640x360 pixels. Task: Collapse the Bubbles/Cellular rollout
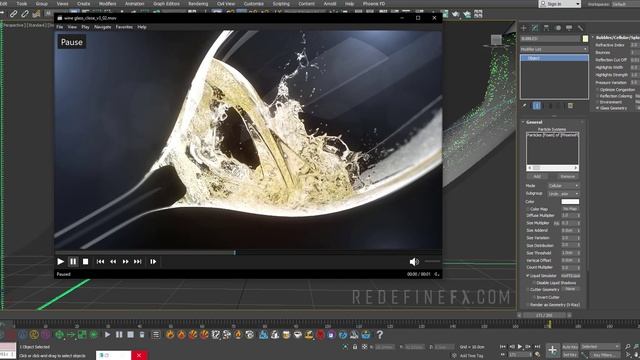coord(616,38)
